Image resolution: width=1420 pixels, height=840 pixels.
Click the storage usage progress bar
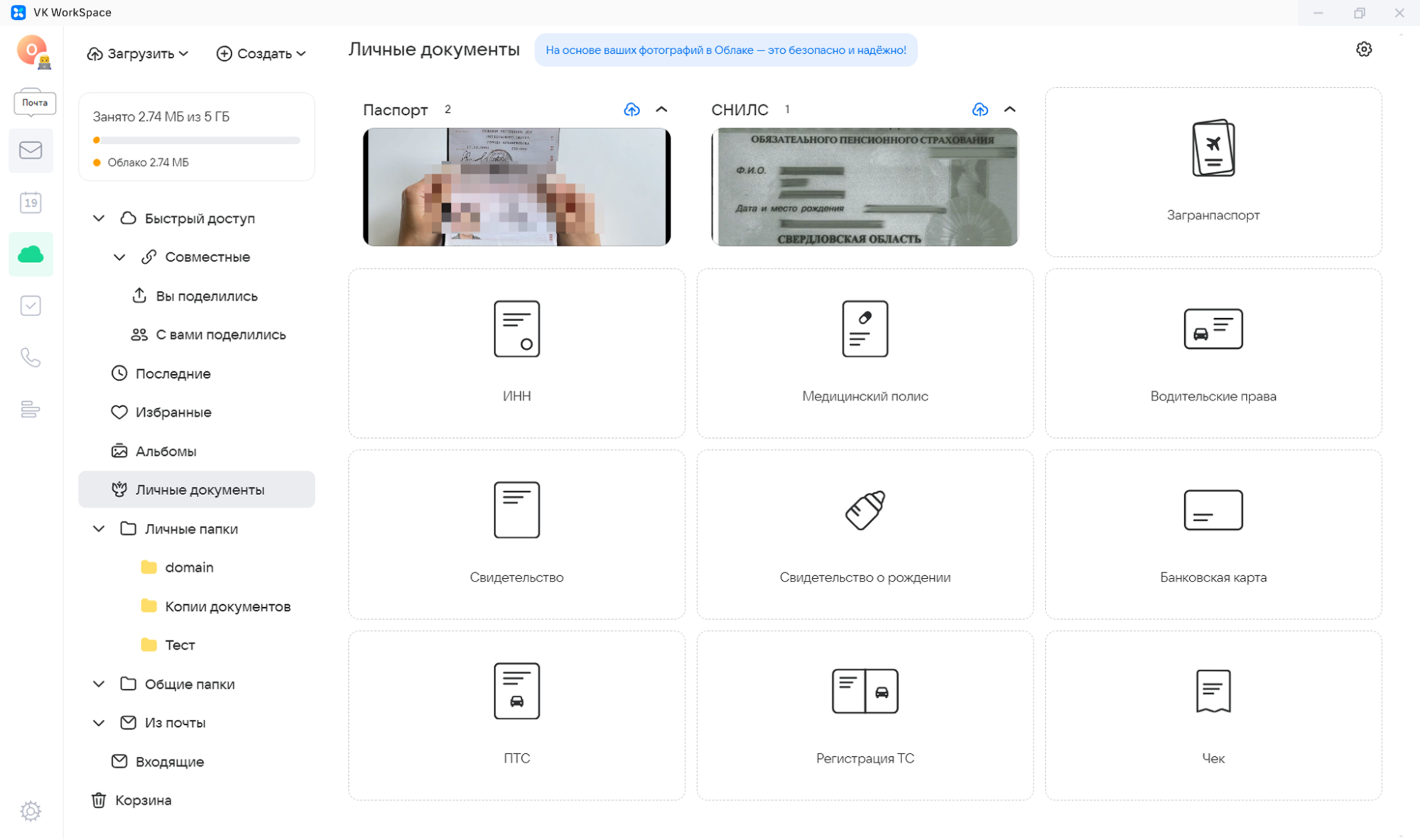[x=196, y=141]
